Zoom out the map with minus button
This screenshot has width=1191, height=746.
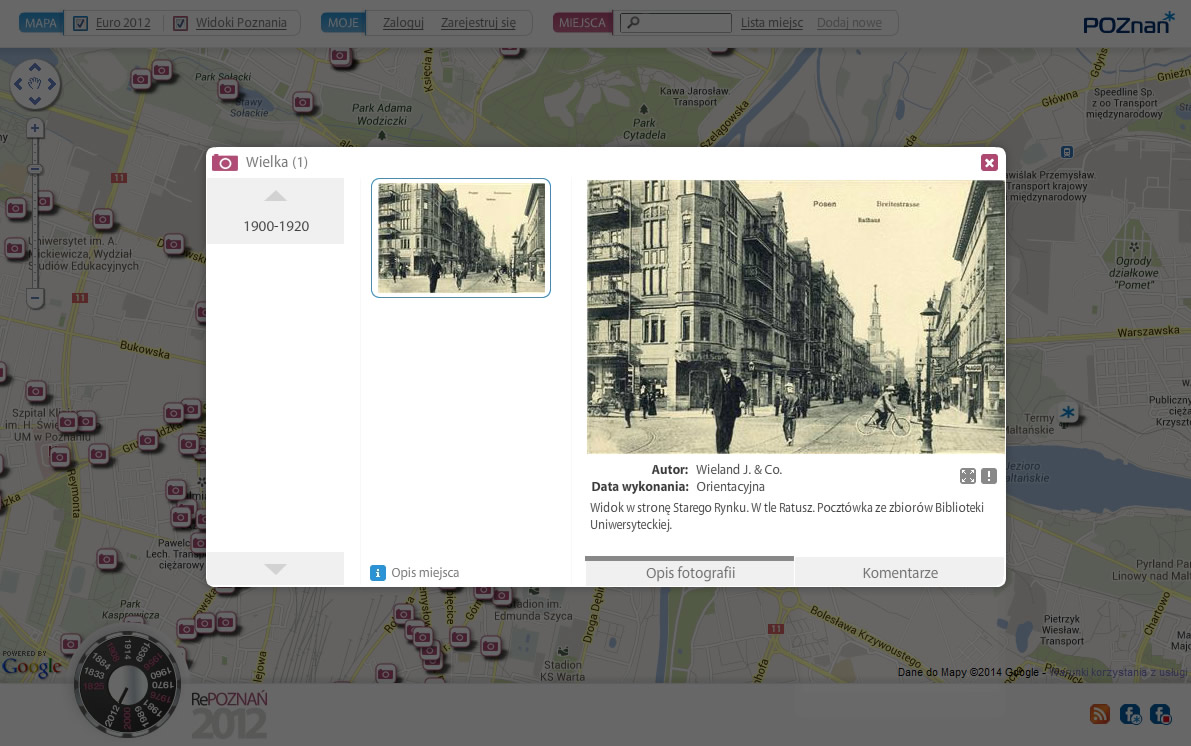click(35, 298)
